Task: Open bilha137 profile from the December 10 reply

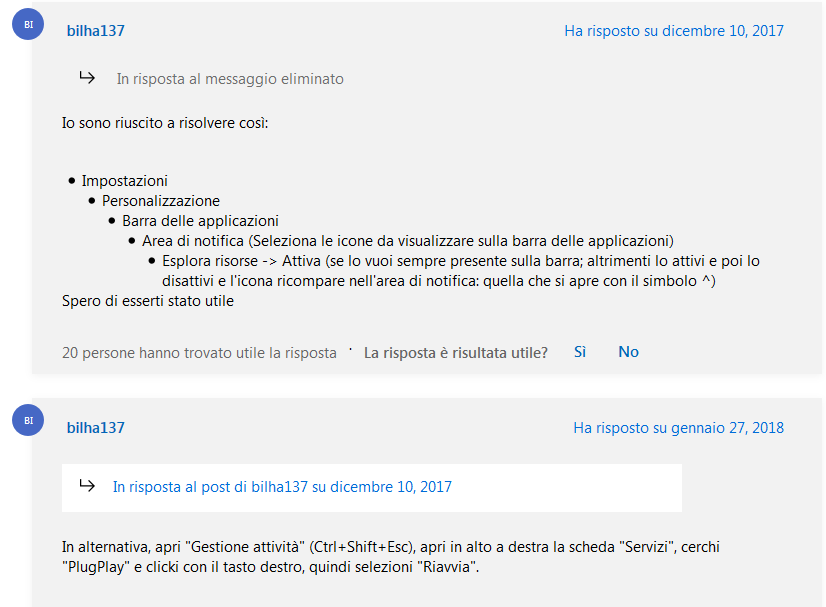Action: click(96, 31)
